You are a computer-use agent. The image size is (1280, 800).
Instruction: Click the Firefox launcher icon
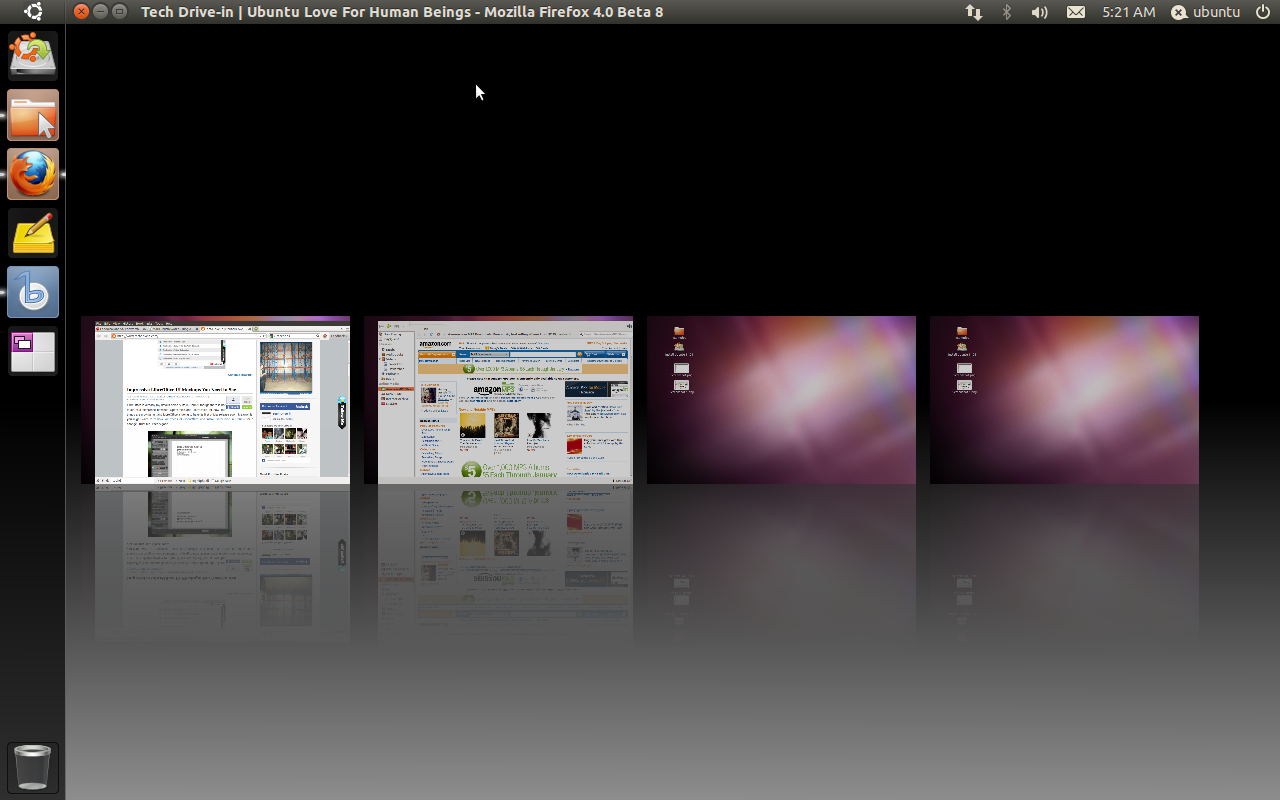click(x=33, y=174)
